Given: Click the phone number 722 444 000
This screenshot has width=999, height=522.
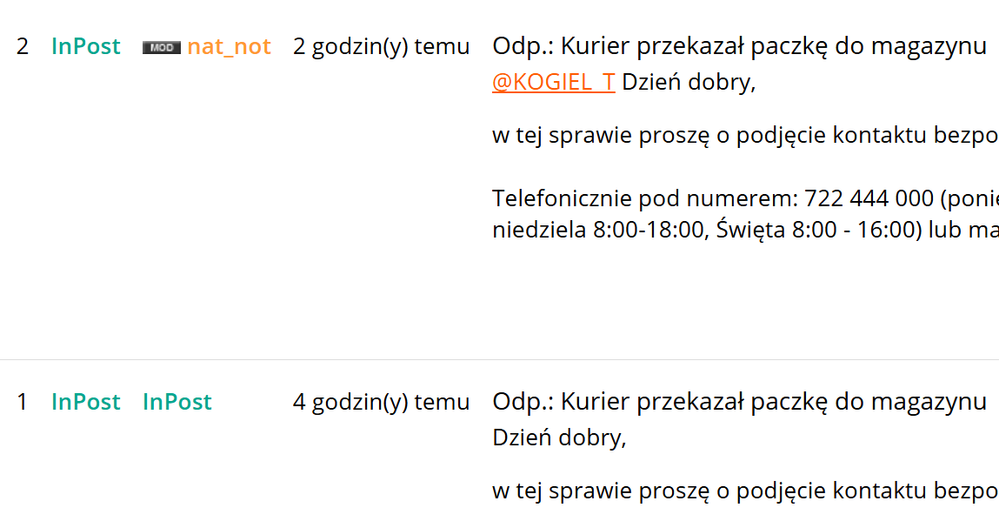Looking at the screenshot, I should (x=869, y=198).
